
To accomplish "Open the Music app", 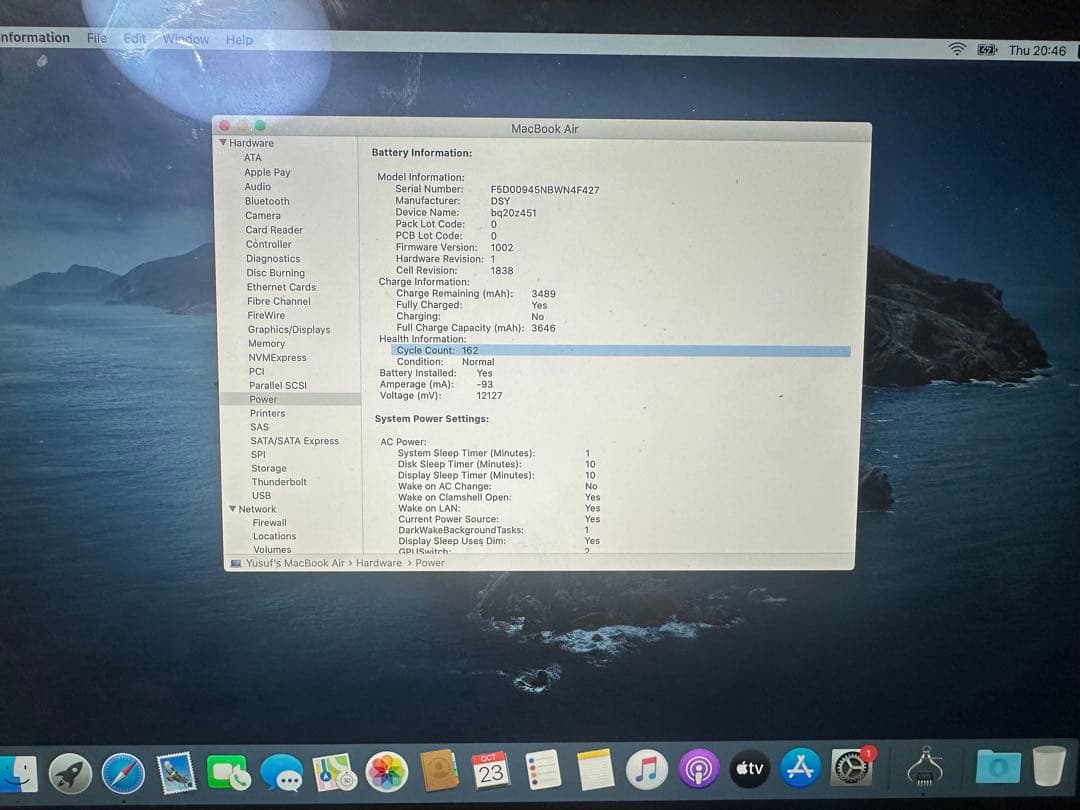I will click(644, 770).
